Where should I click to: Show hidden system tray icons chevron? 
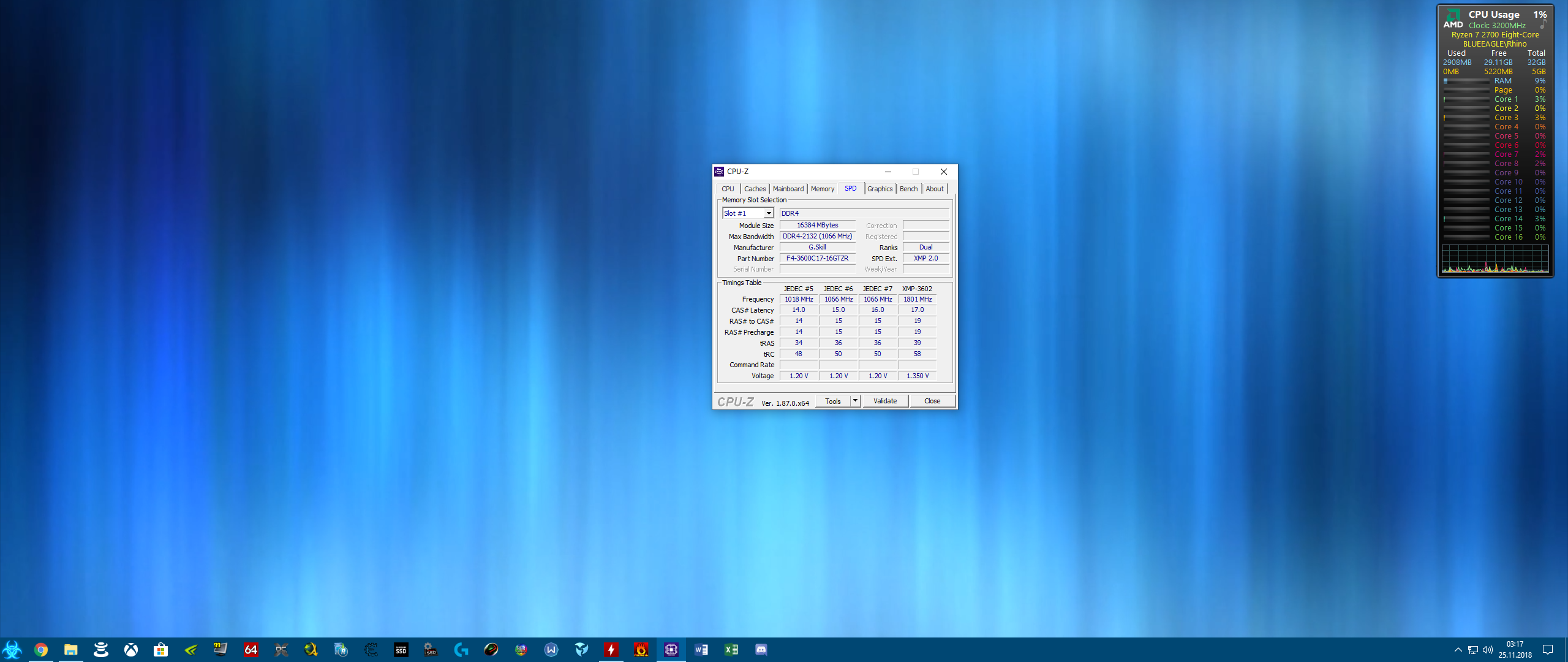click(x=1458, y=650)
